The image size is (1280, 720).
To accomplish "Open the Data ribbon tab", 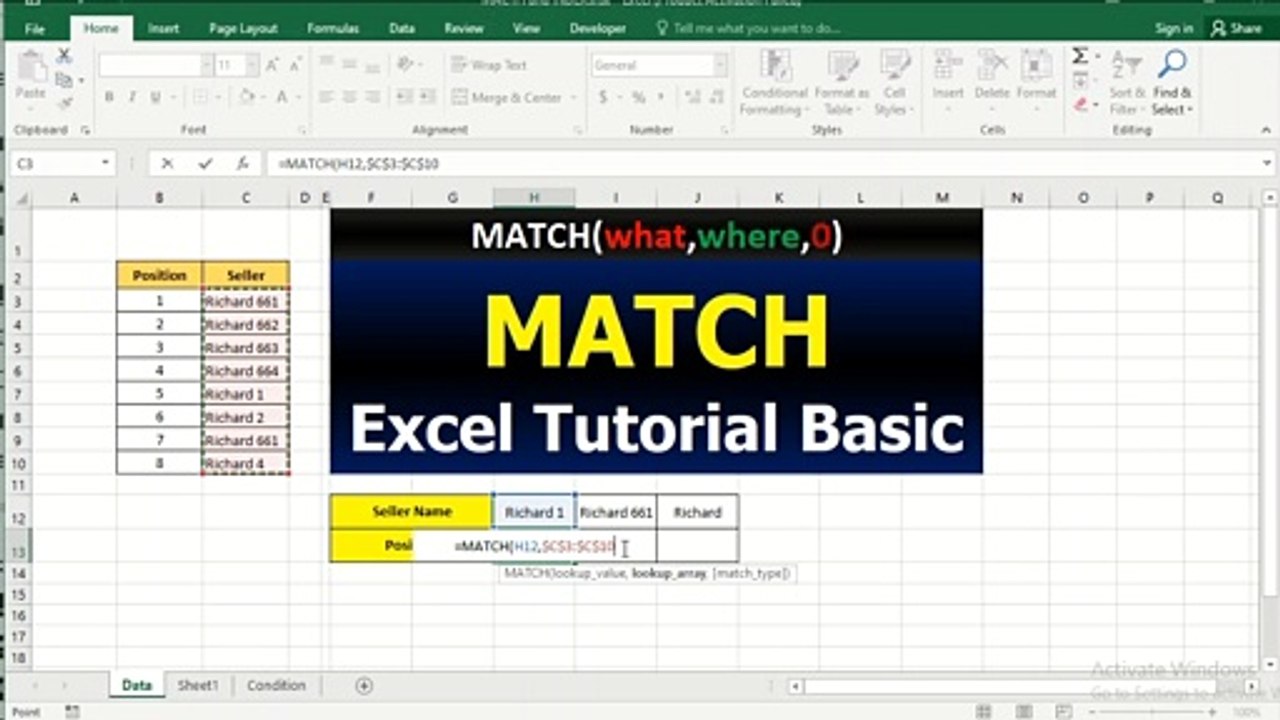I will tap(402, 28).
